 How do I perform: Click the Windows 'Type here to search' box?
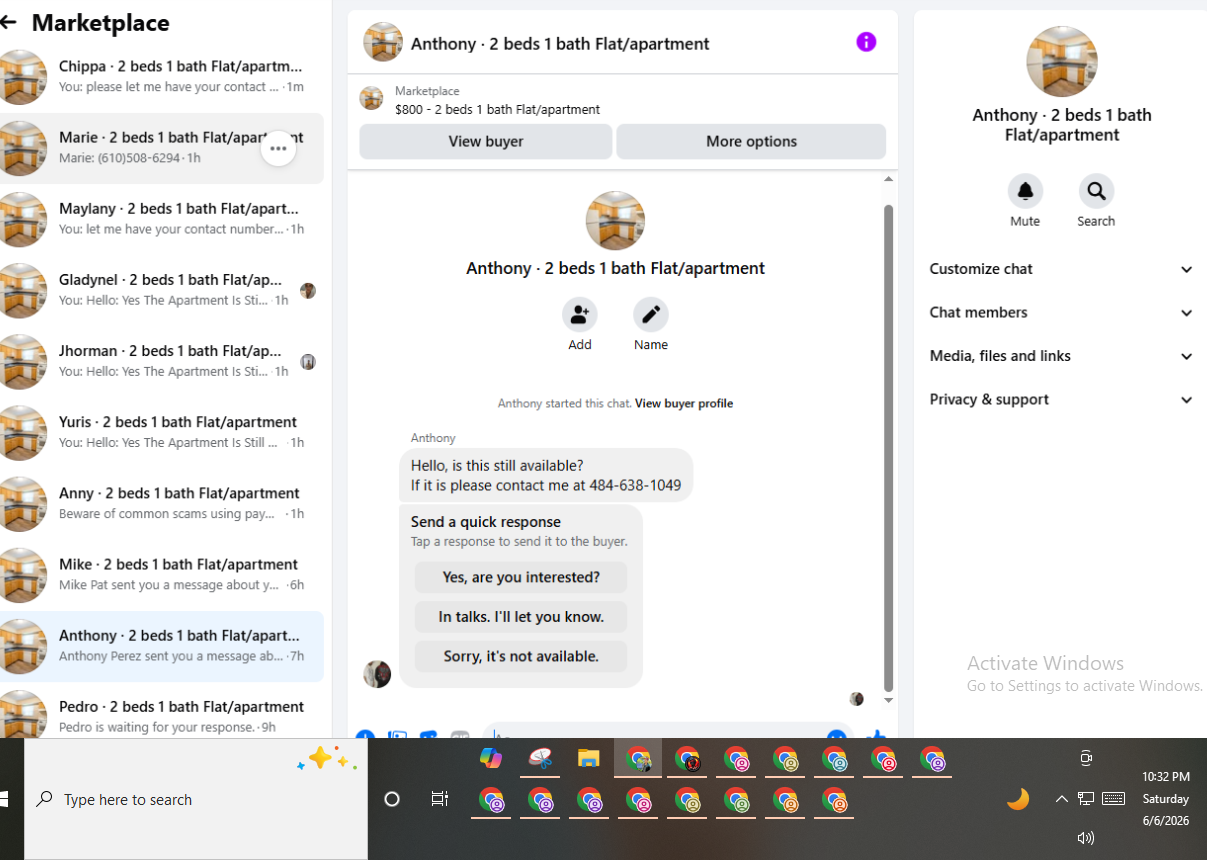(196, 799)
